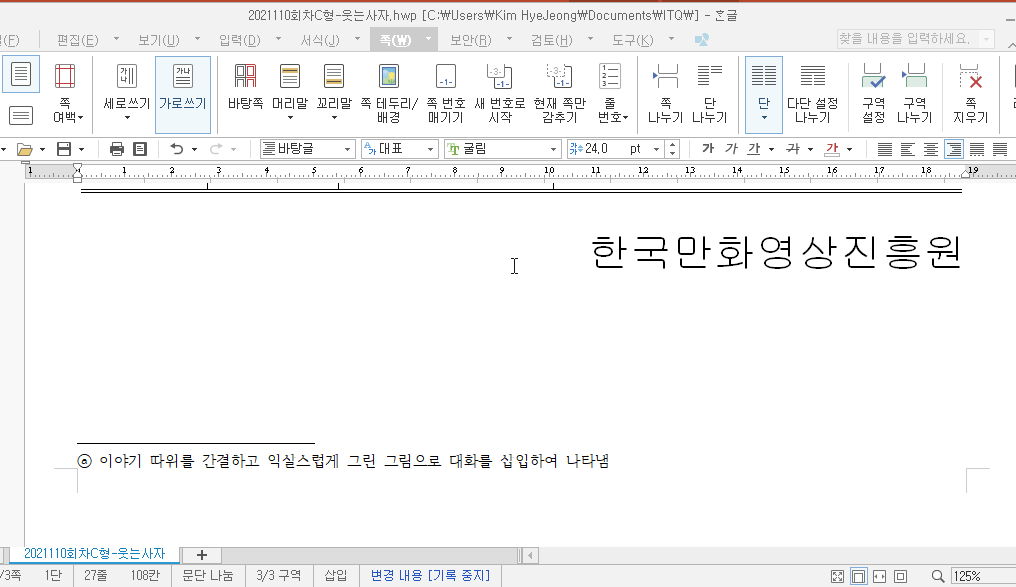Click the 머리말 header icon
The image size is (1016, 587).
[x=290, y=77]
